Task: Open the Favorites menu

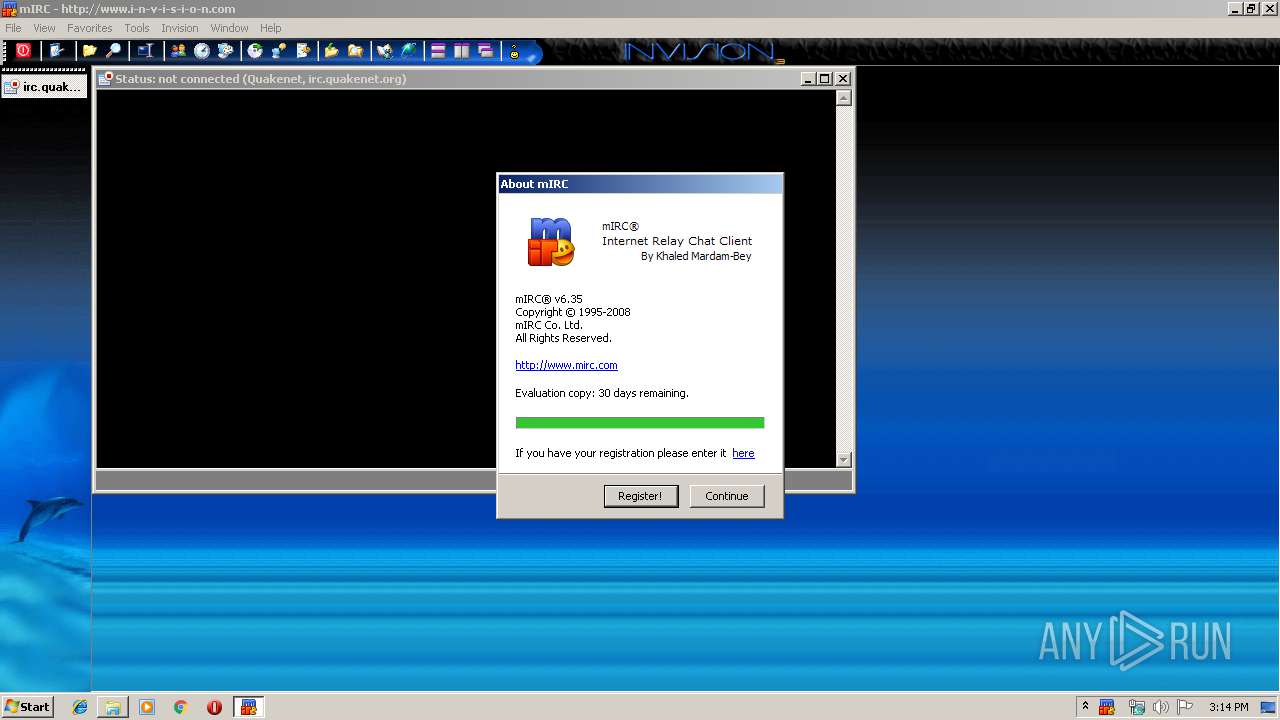Action: 90,28
